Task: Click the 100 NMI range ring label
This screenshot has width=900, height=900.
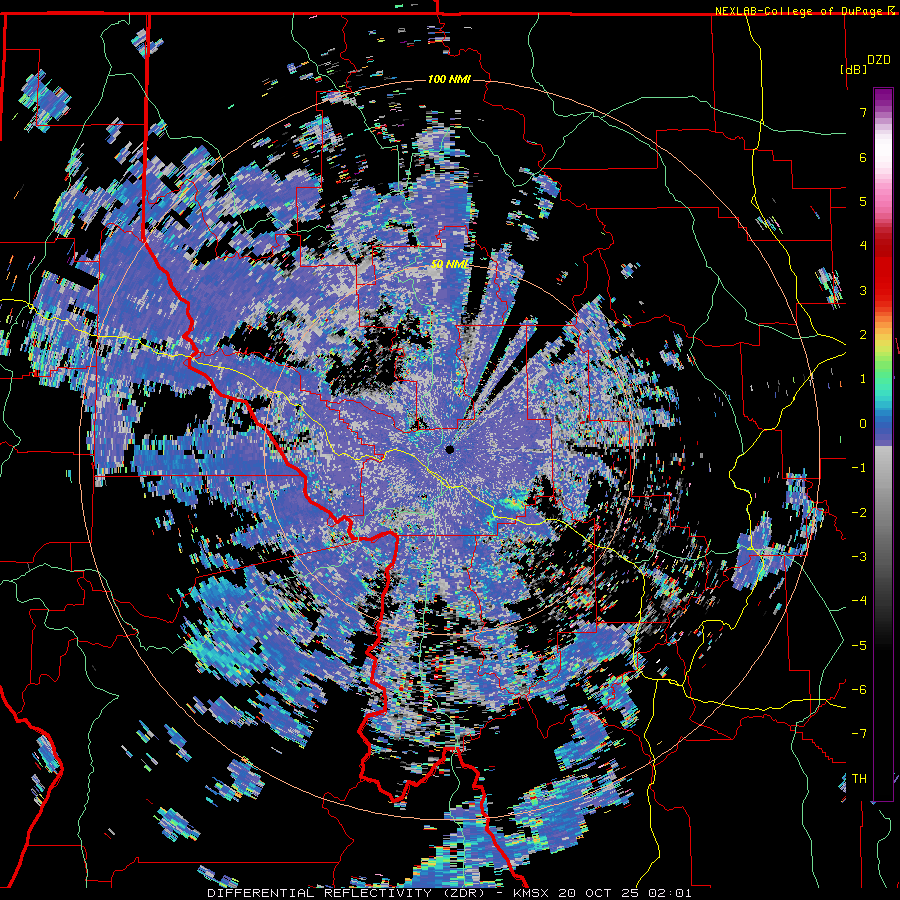Action: pyautogui.click(x=449, y=79)
